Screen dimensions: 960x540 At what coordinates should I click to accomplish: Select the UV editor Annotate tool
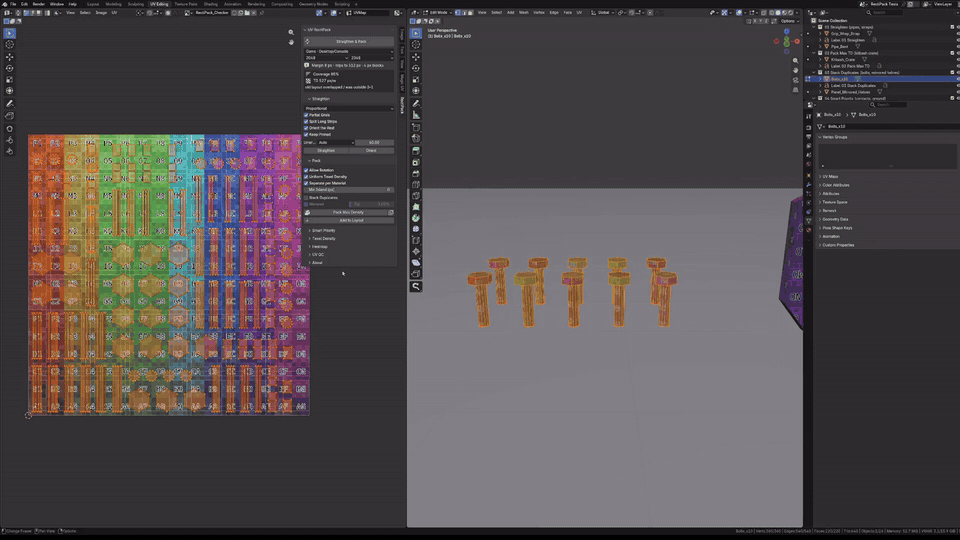click(9, 103)
